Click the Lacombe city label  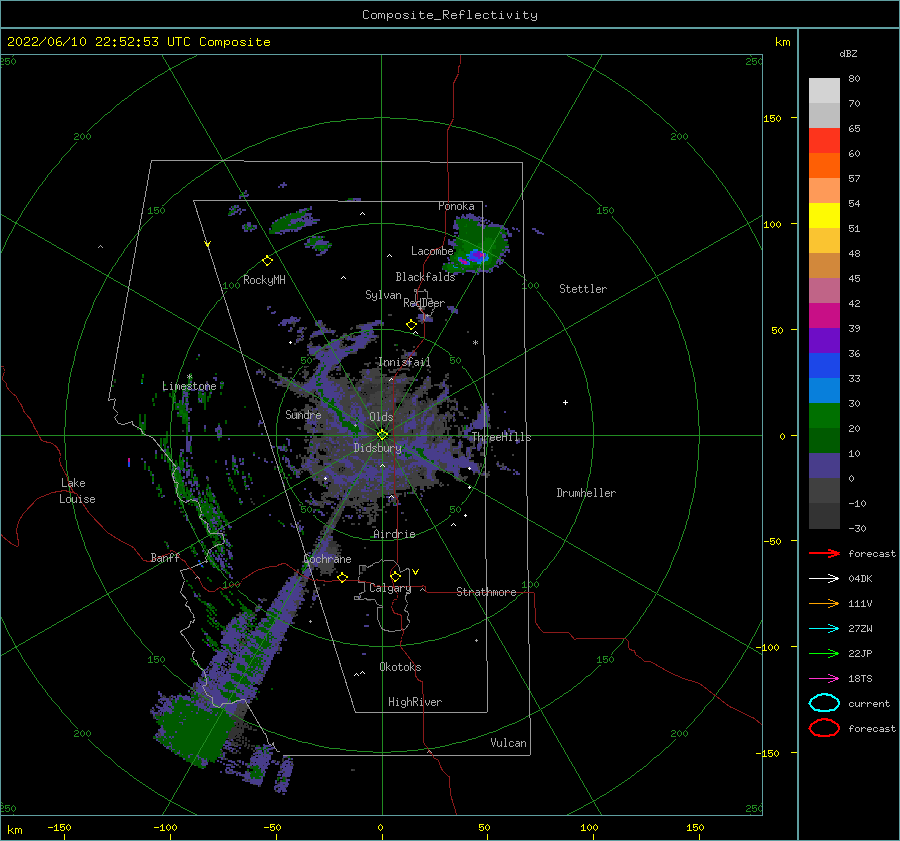click(x=432, y=251)
